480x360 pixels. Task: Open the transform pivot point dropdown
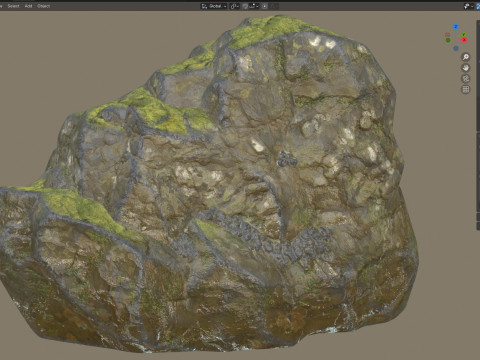(235, 6)
